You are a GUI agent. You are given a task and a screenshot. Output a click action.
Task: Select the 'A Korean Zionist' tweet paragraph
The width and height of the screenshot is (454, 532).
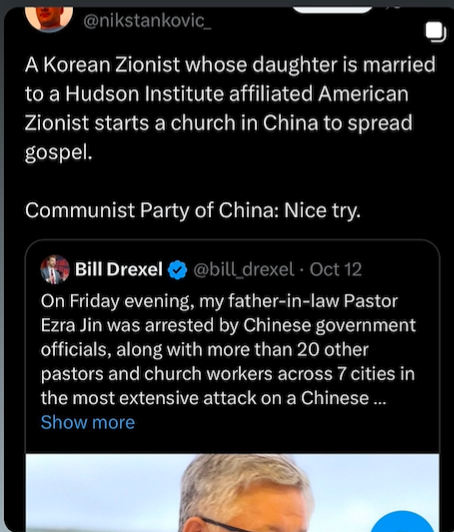pos(230,108)
